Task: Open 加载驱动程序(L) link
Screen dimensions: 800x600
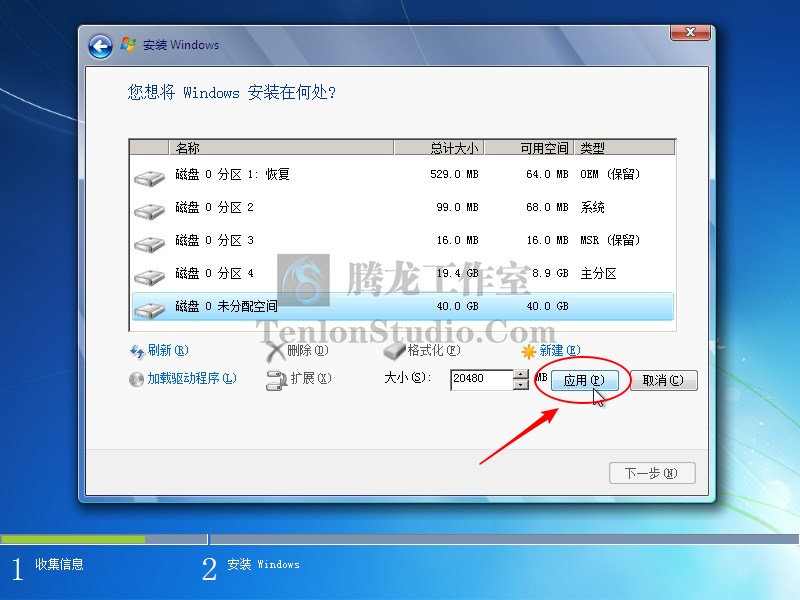Action: pyautogui.click(x=192, y=378)
